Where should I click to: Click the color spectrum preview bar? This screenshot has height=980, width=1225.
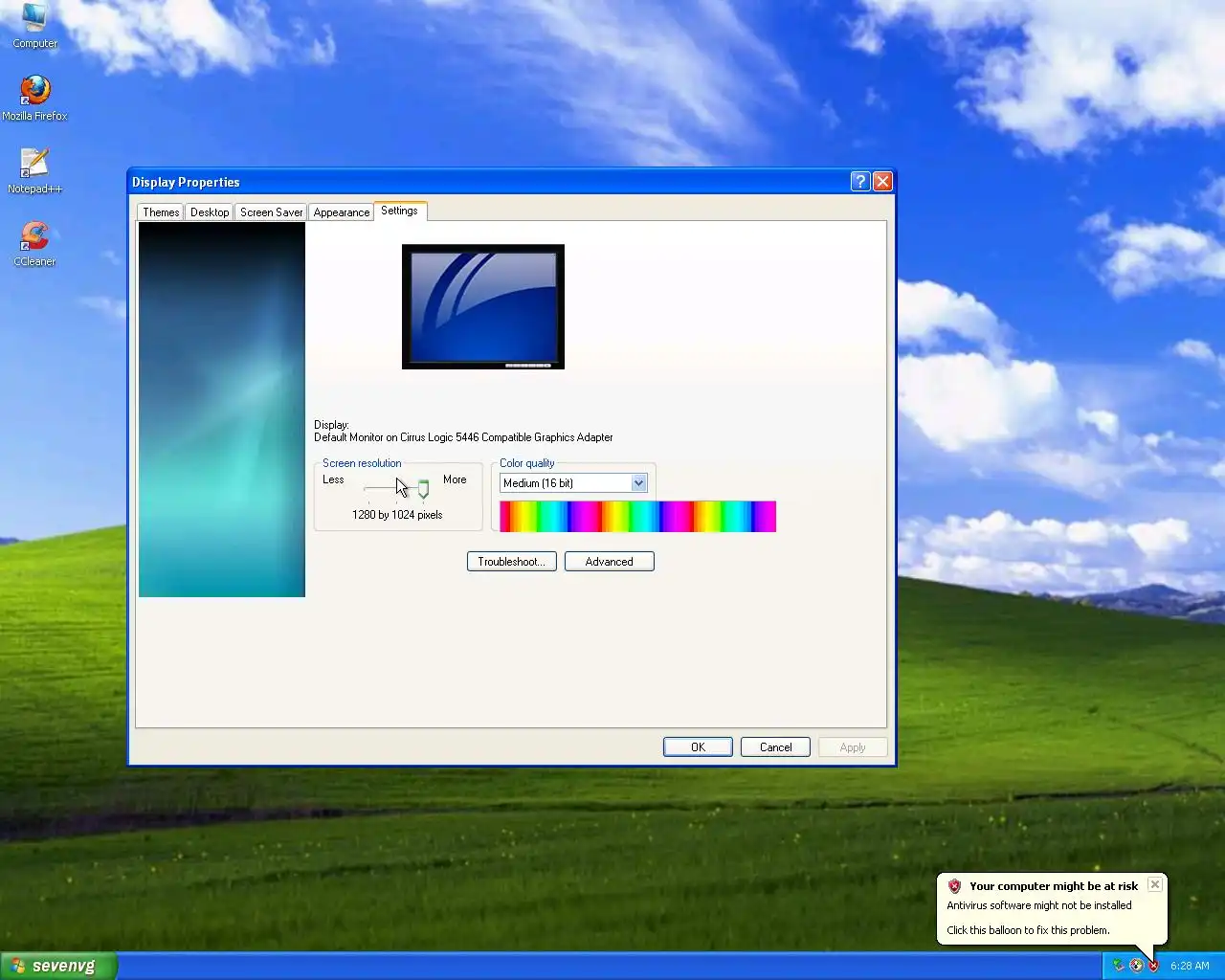[x=637, y=517]
